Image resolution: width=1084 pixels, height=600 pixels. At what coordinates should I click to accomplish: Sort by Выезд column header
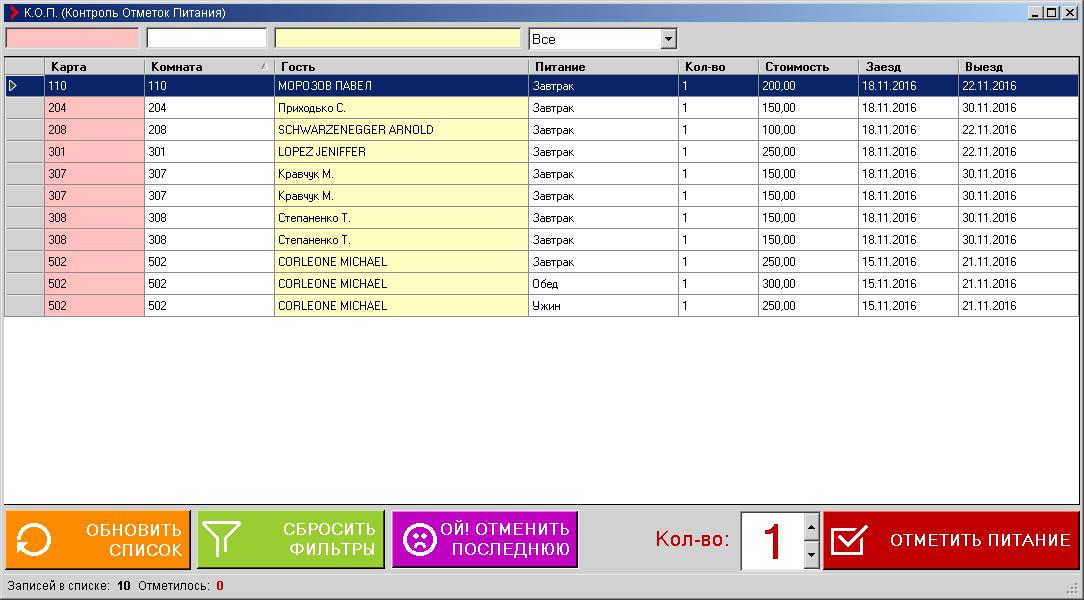[x=1018, y=66]
